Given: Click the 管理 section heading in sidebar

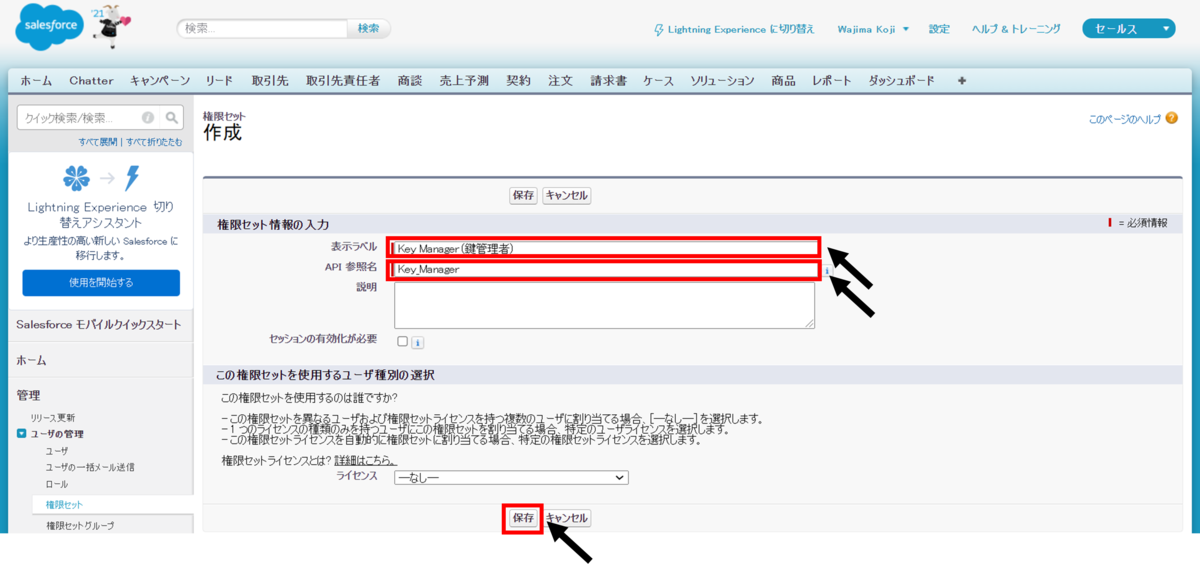Looking at the screenshot, I should (28, 395).
